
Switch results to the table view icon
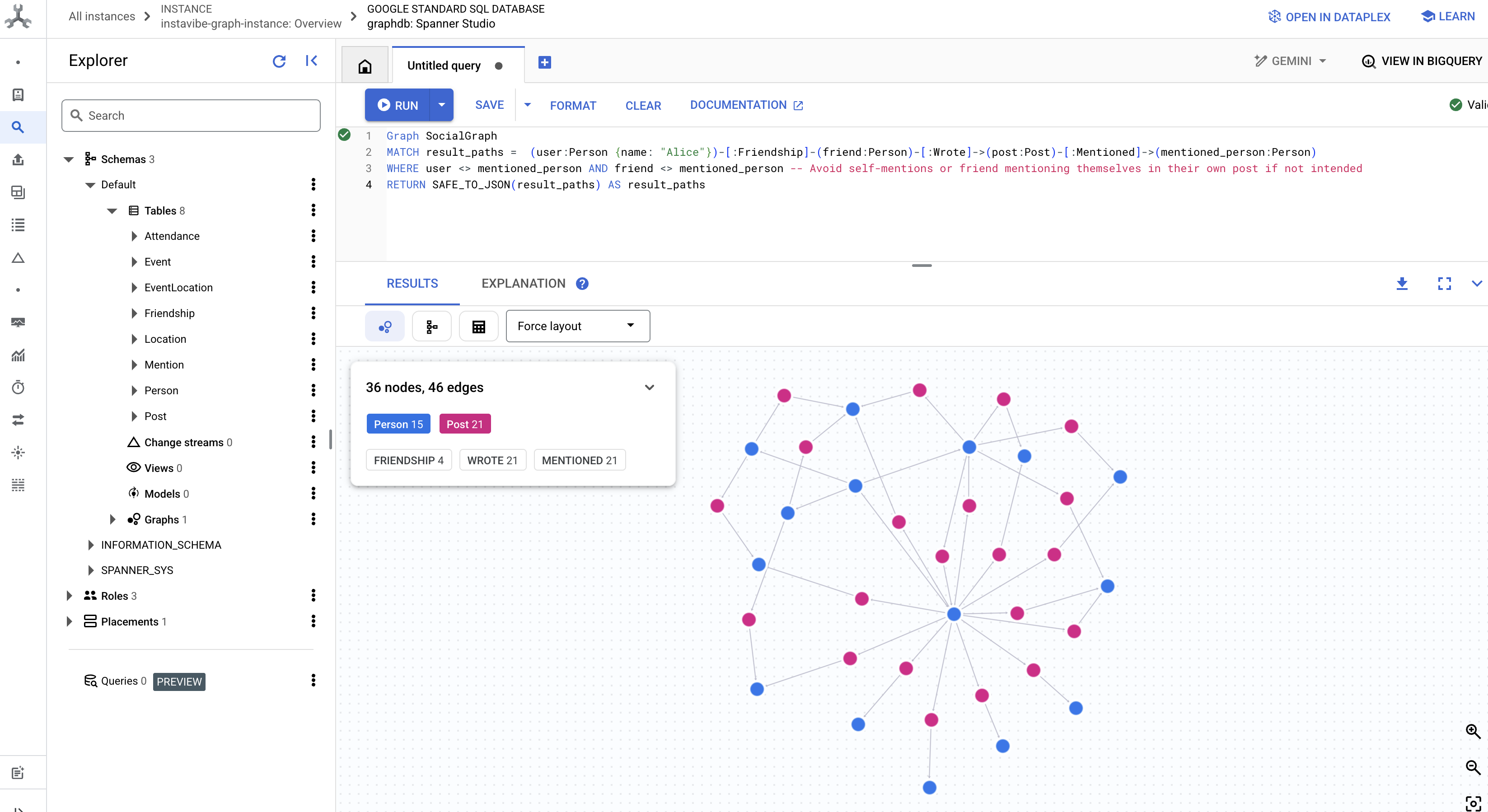[478, 326]
